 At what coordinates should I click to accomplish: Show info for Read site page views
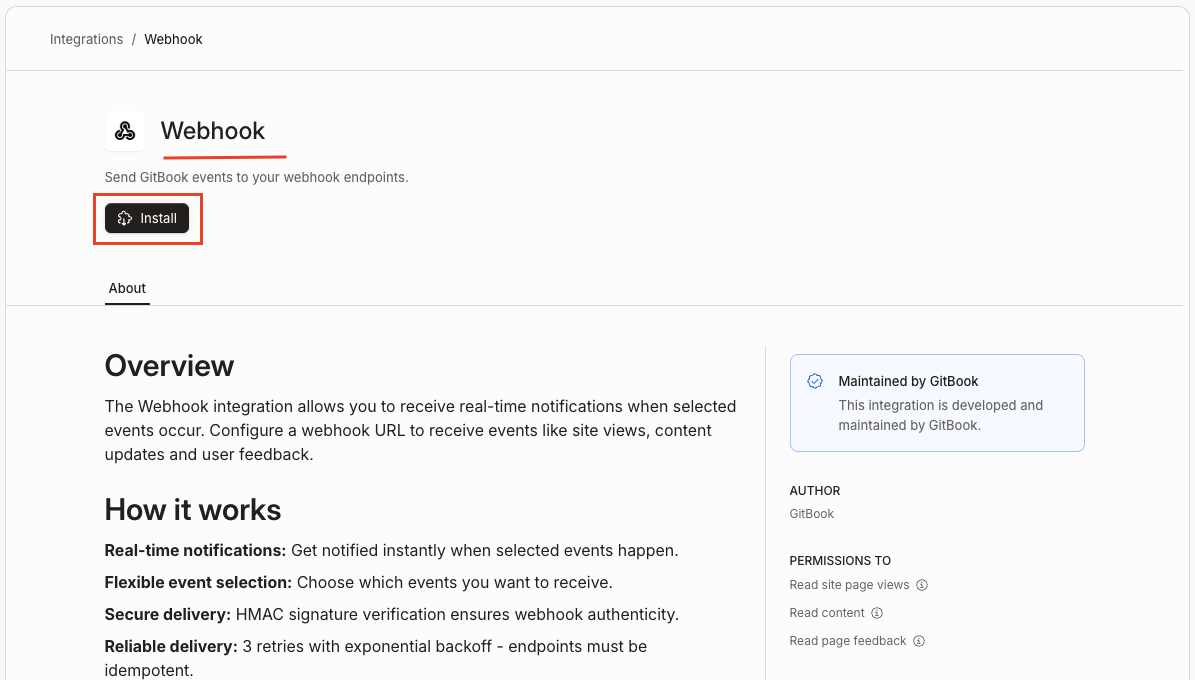(921, 585)
